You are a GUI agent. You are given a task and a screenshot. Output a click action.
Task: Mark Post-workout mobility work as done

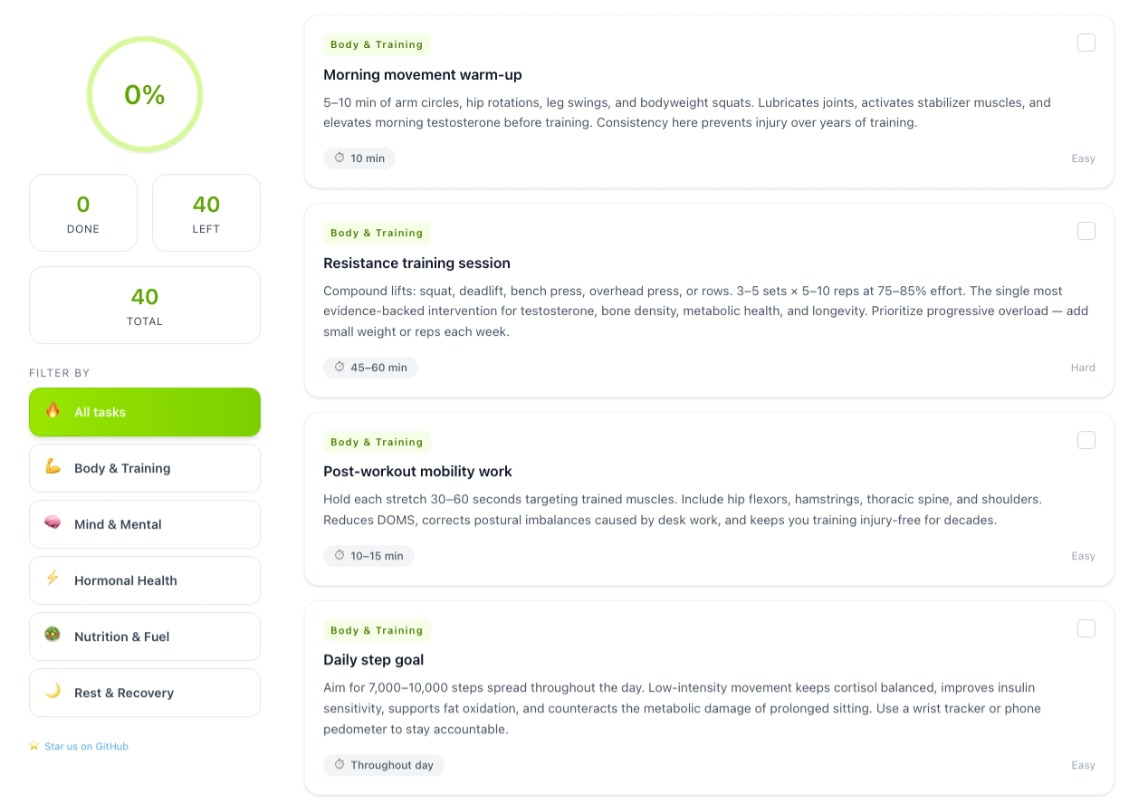tap(1086, 440)
